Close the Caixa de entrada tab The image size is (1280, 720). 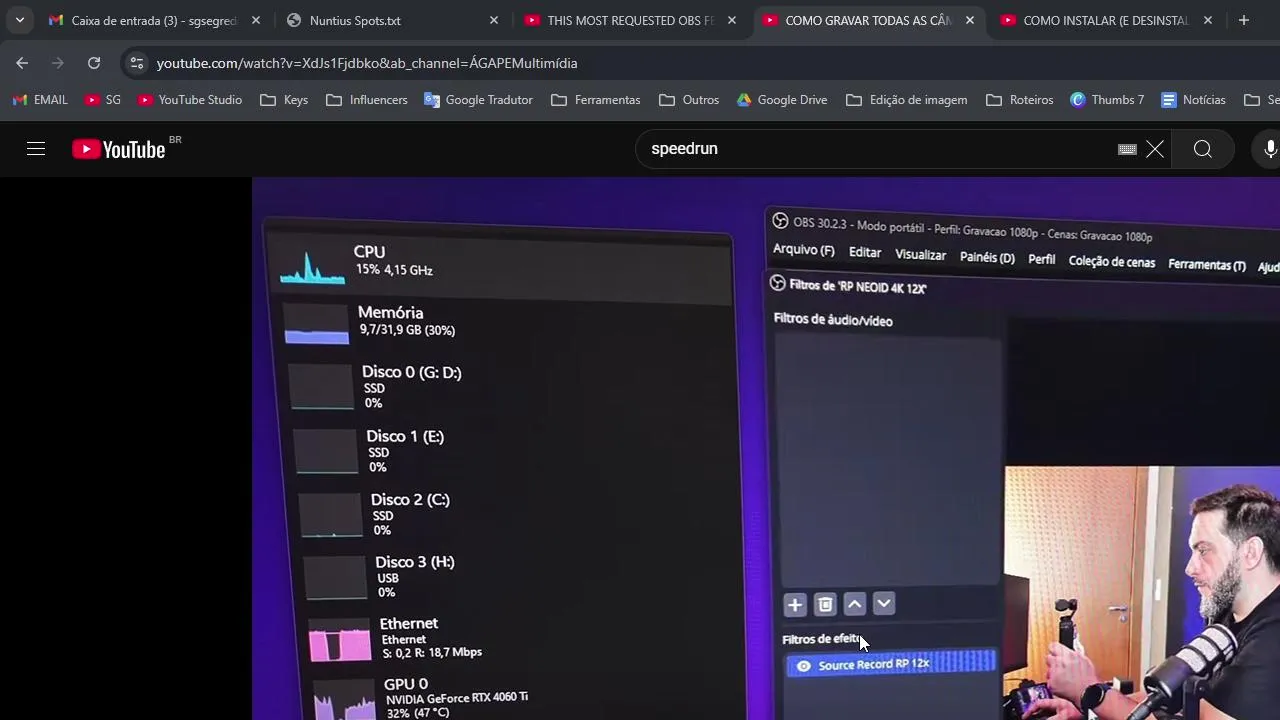point(256,20)
